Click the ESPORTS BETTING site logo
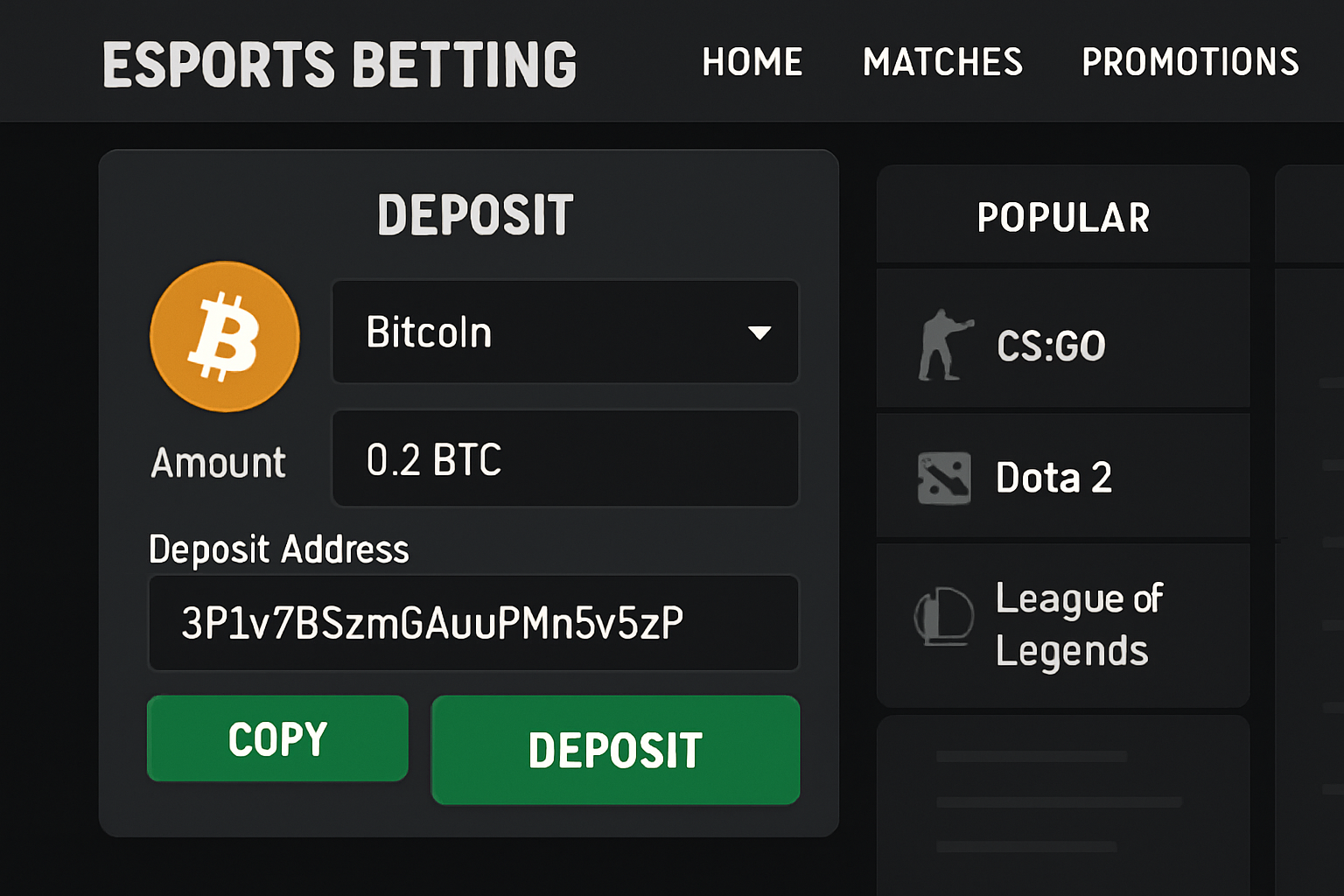Image resolution: width=1344 pixels, height=896 pixels. tap(340, 61)
